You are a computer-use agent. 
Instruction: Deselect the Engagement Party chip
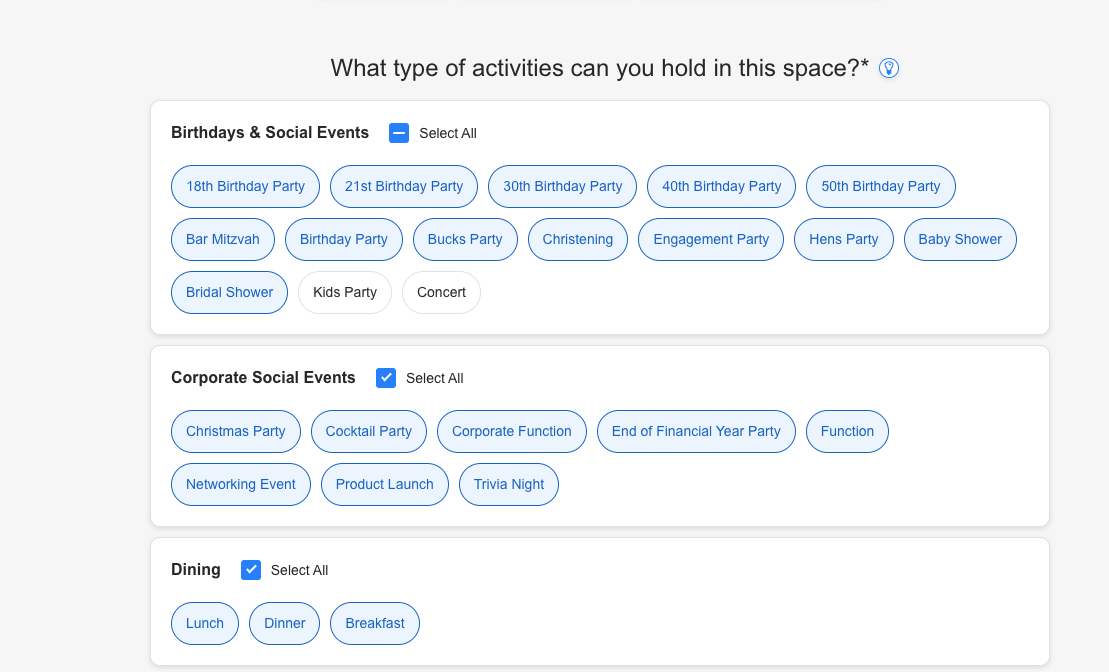pyautogui.click(x=711, y=239)
